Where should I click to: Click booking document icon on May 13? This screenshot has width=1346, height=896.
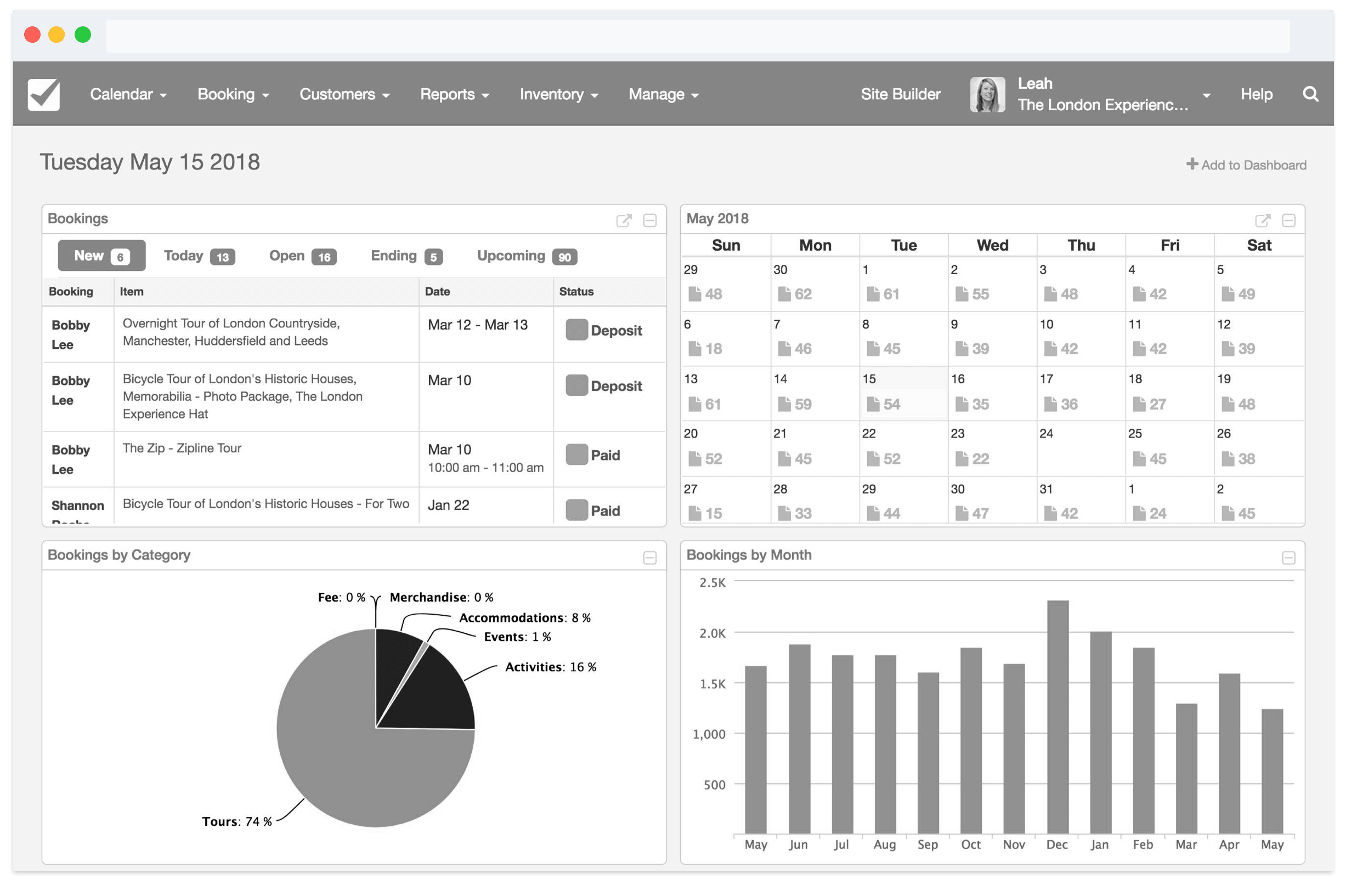[694, 404]
